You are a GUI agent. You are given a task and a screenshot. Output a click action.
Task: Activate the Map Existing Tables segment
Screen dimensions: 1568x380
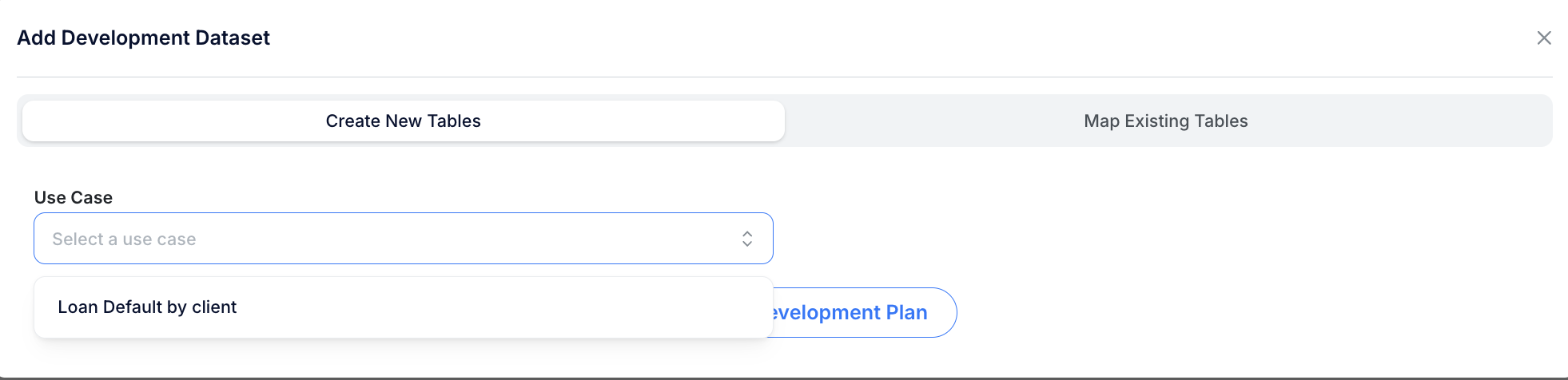[1165, 121]
